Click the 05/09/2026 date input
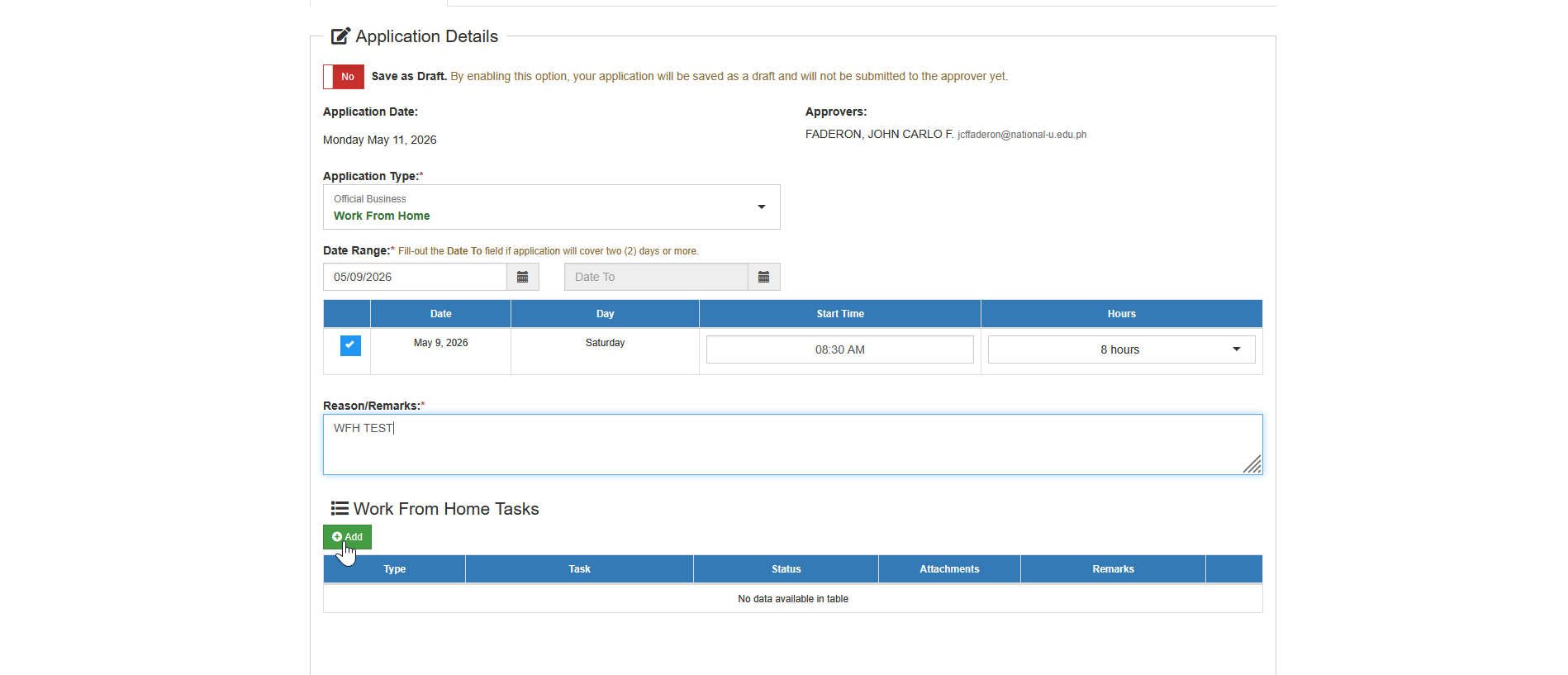 415,277
